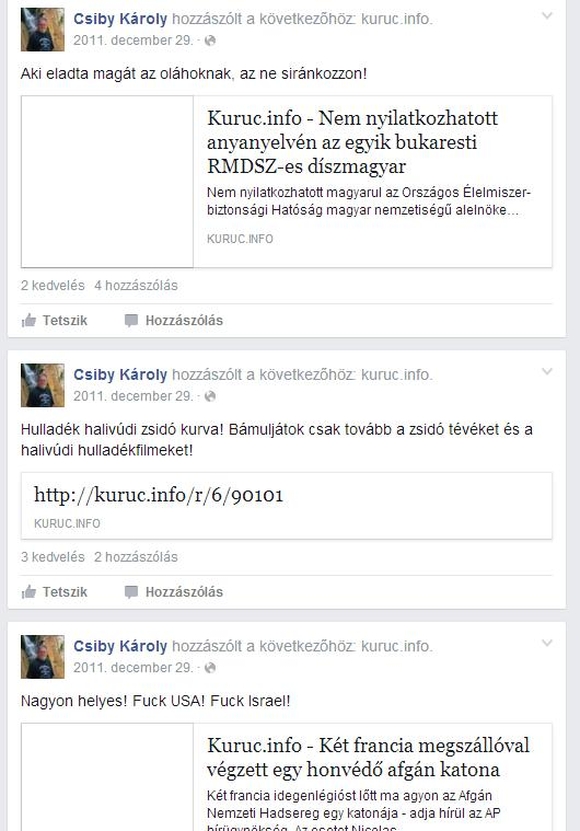Screen dimensions: 580x831
Task: Expand options chevron on second post
Action: 547,372
